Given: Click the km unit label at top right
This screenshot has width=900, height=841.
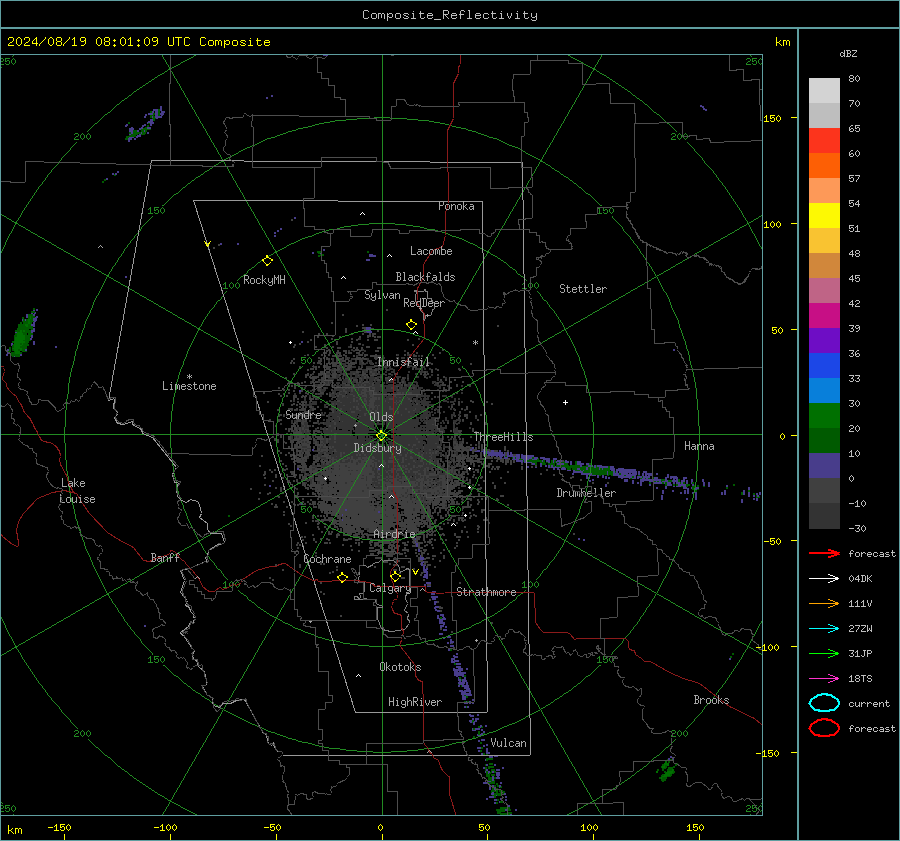Looking at the screenshot, I should click(782, 42).
